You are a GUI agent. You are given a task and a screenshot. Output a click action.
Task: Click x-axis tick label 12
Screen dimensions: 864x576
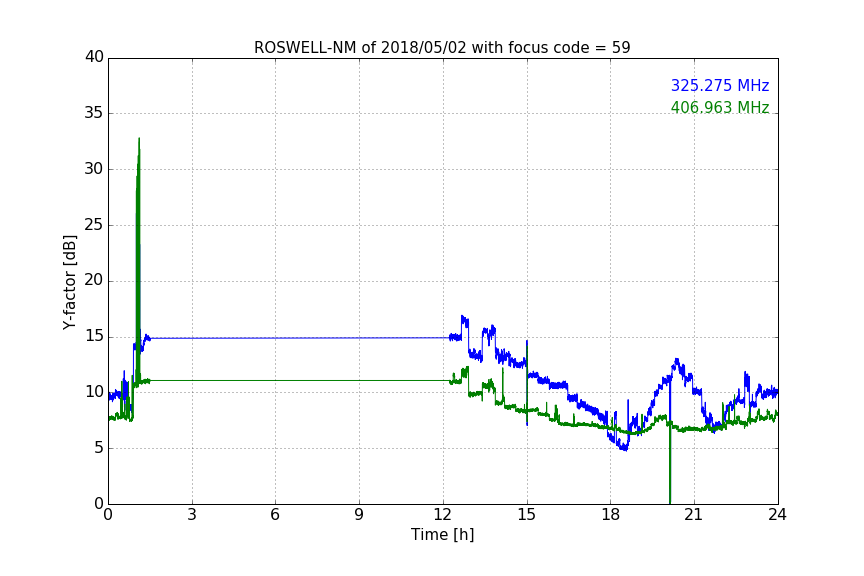pos(442,515)
